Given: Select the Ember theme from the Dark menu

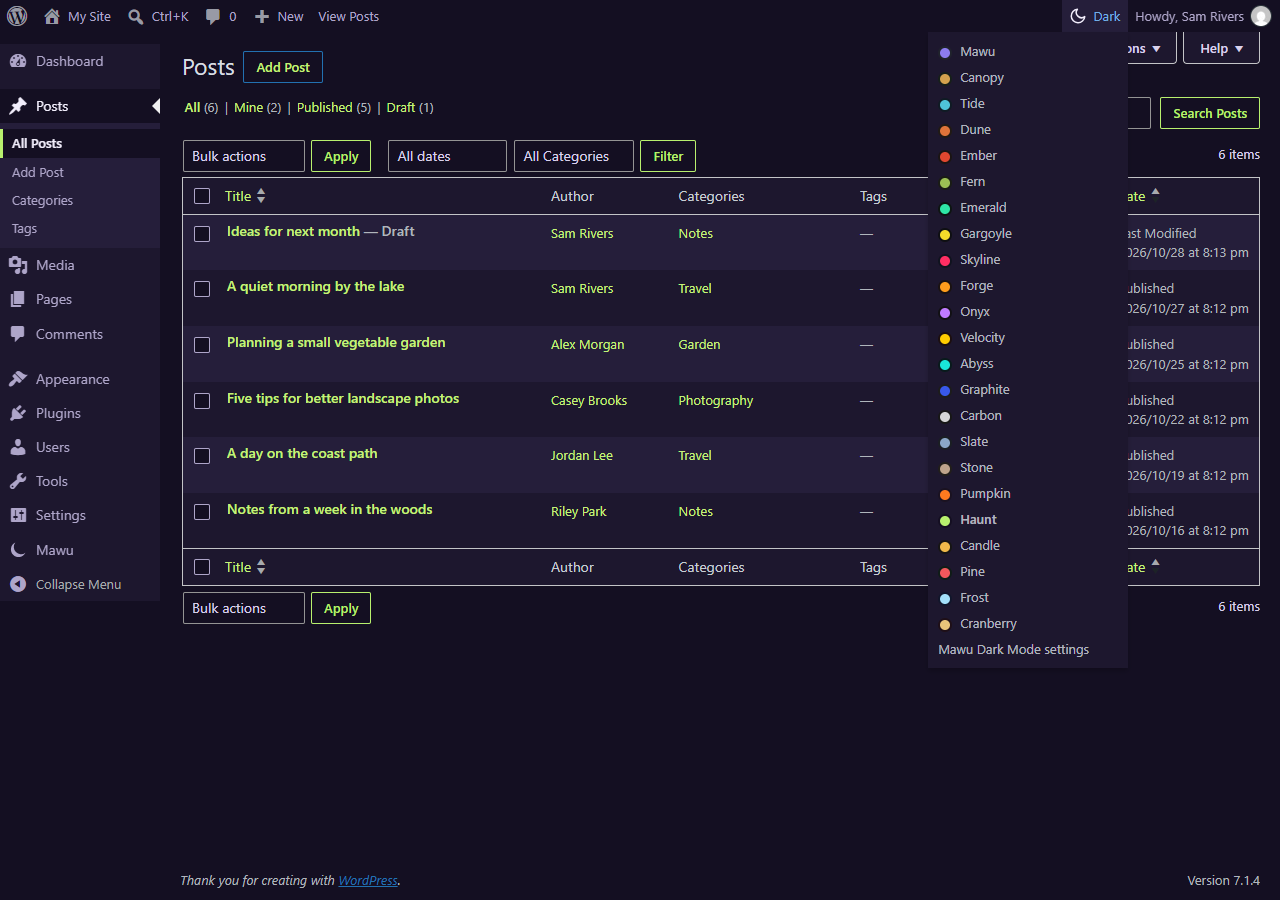Looking at the screenshot, I should pos(1028,155).
